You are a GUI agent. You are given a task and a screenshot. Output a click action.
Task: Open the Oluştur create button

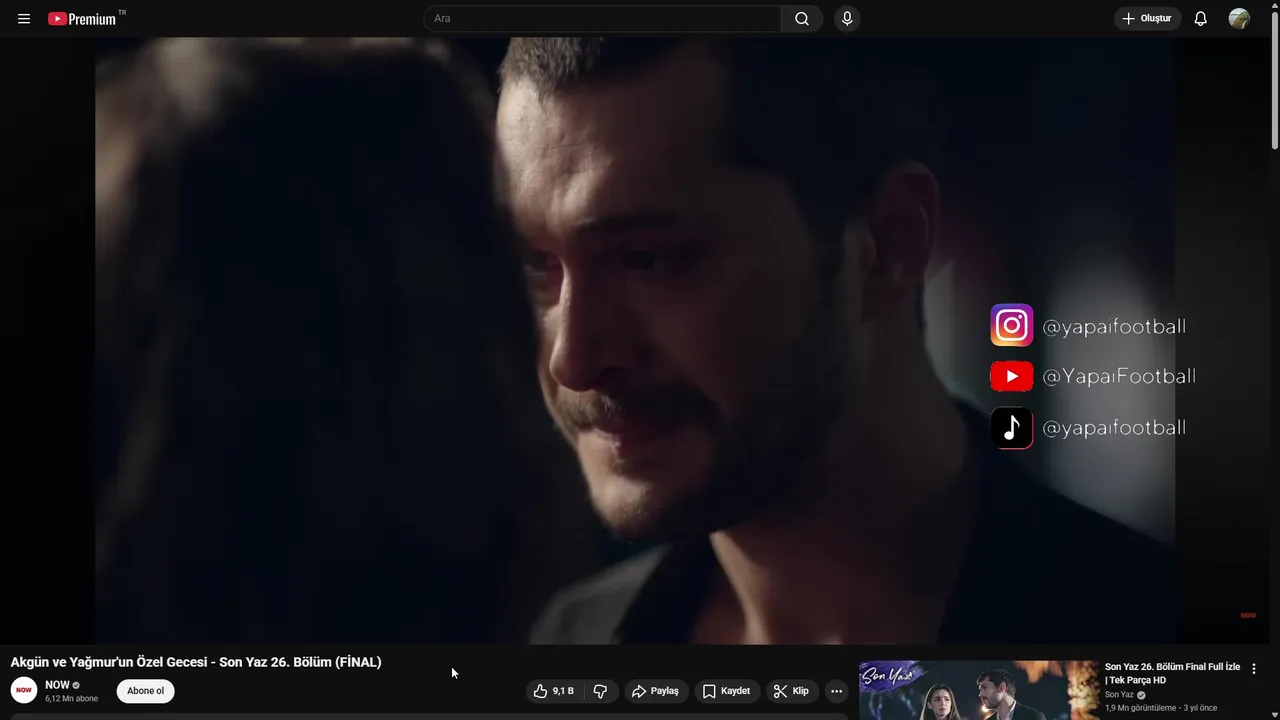1148,19
